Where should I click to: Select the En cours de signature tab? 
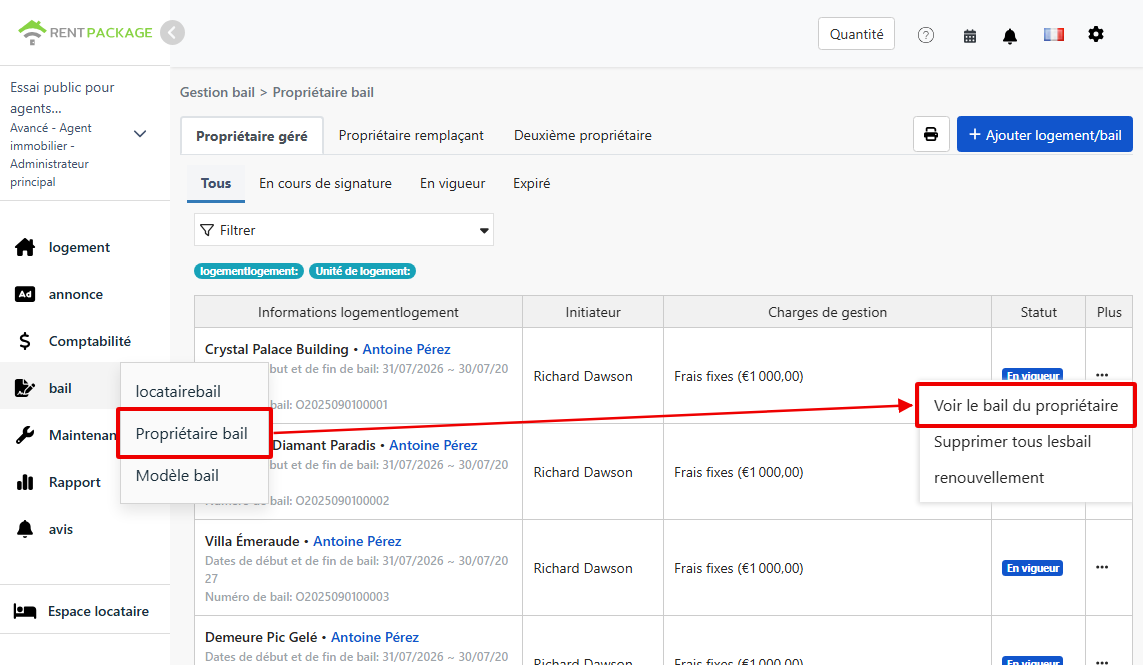325,184
